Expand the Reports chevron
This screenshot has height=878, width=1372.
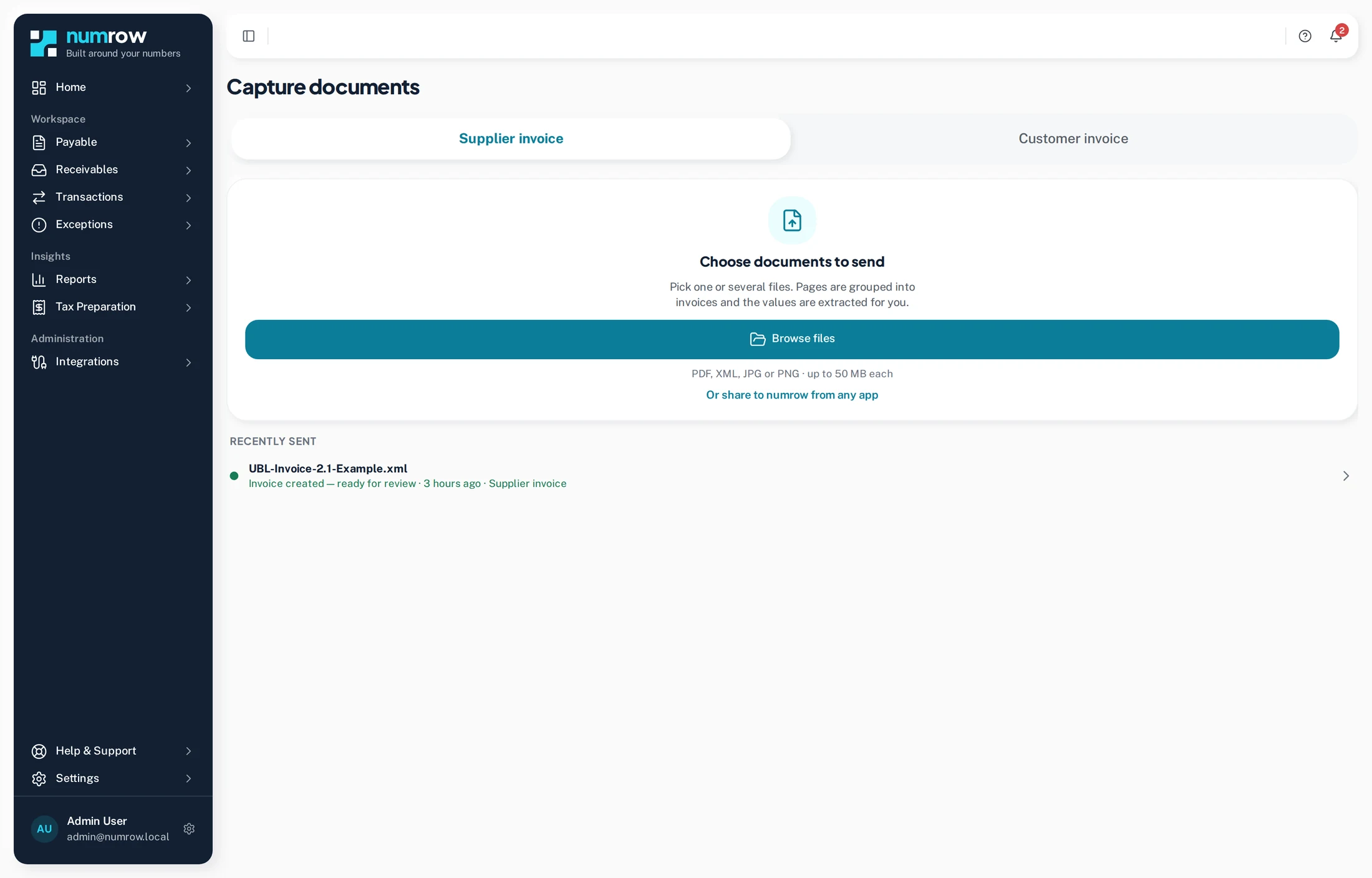(188, 281)
